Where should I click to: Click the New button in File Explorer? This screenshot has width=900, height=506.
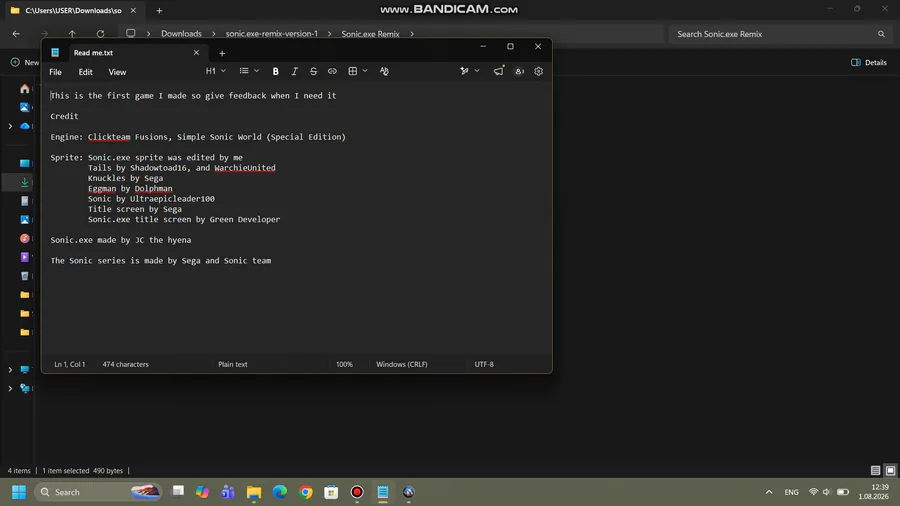24,63
